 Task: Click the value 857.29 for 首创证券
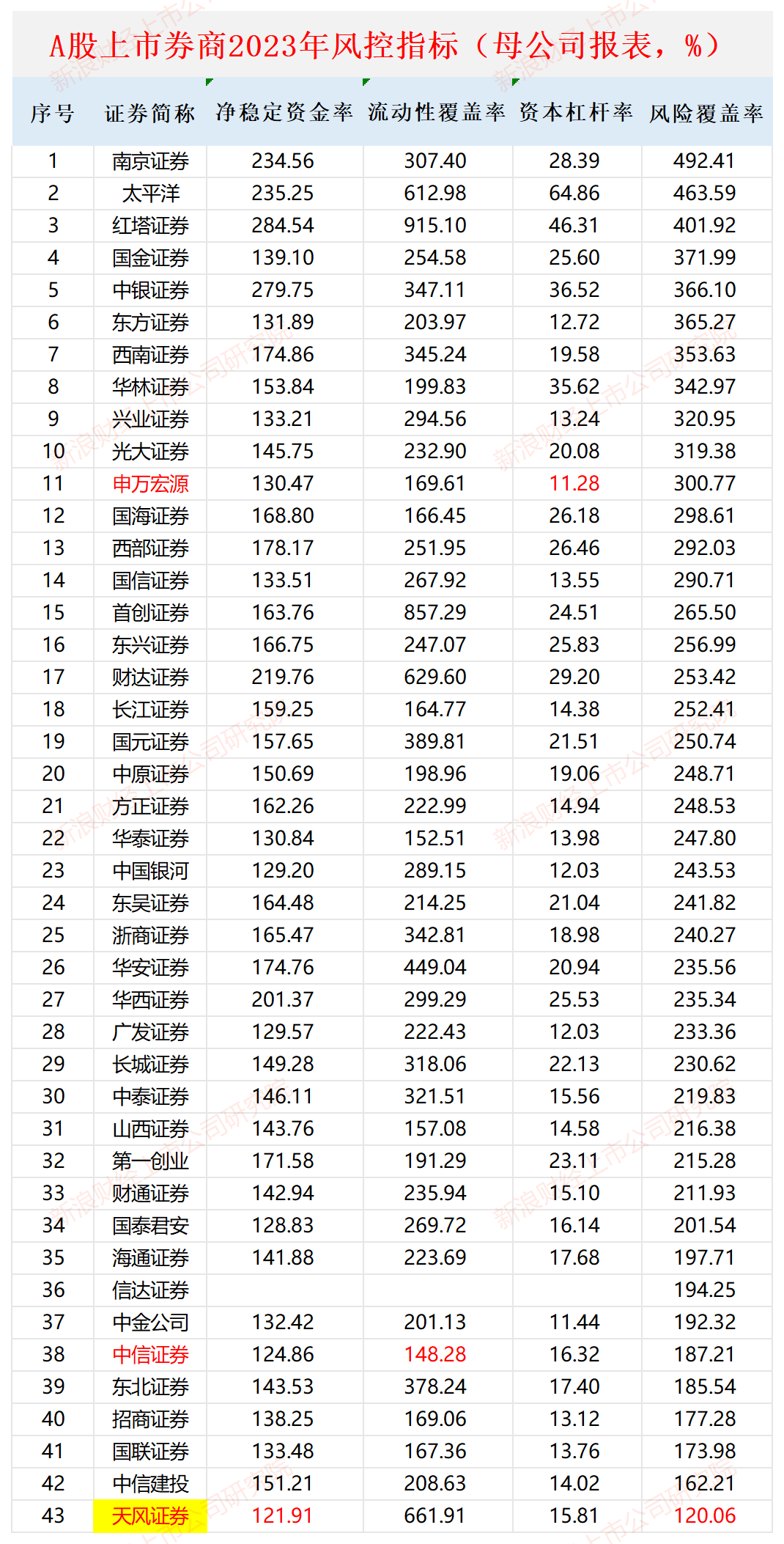pyautogui.click(x=435, y=613)
